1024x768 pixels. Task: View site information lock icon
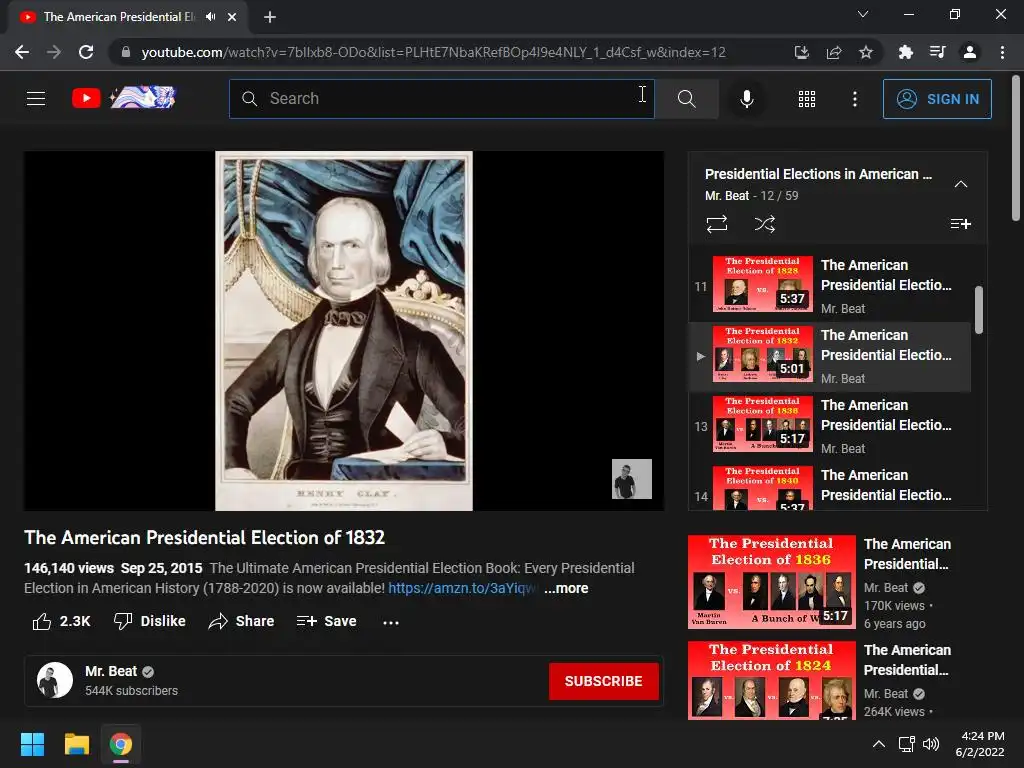pyautogui.click(x=125, y=52)
